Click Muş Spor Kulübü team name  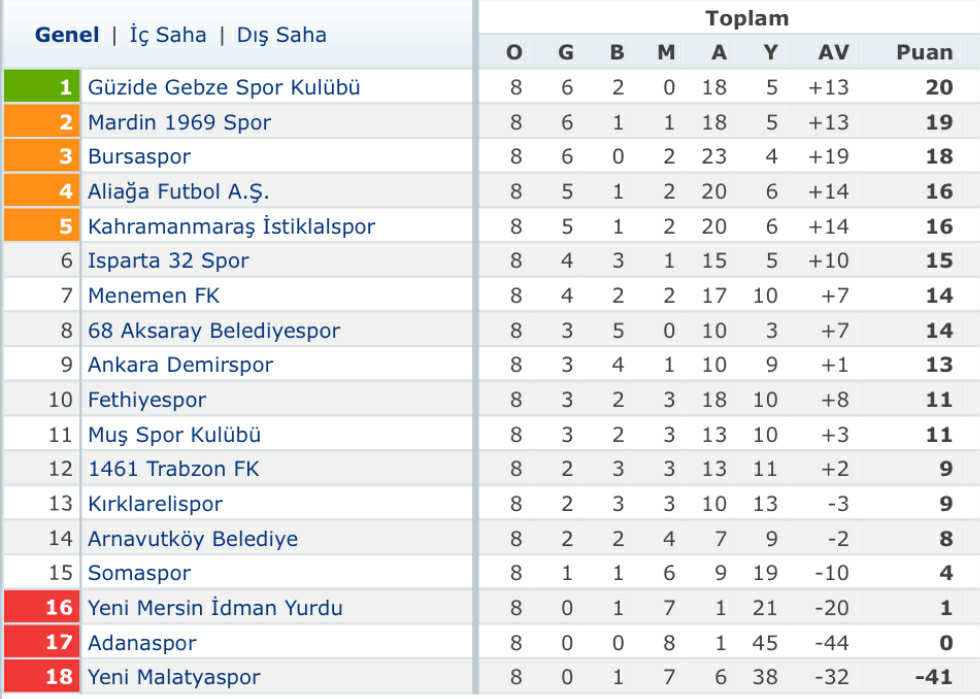(174, 435)
